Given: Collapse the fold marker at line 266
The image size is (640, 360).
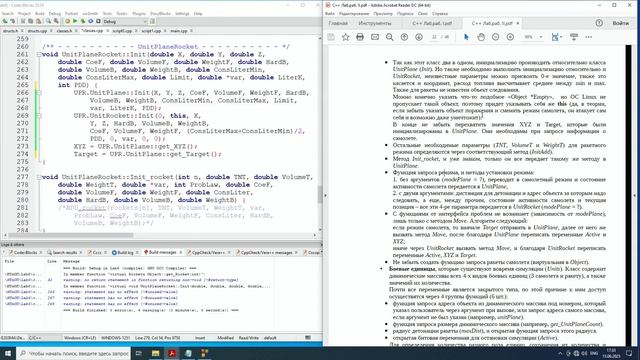Looking at the screenshot, I should point(38,93).
